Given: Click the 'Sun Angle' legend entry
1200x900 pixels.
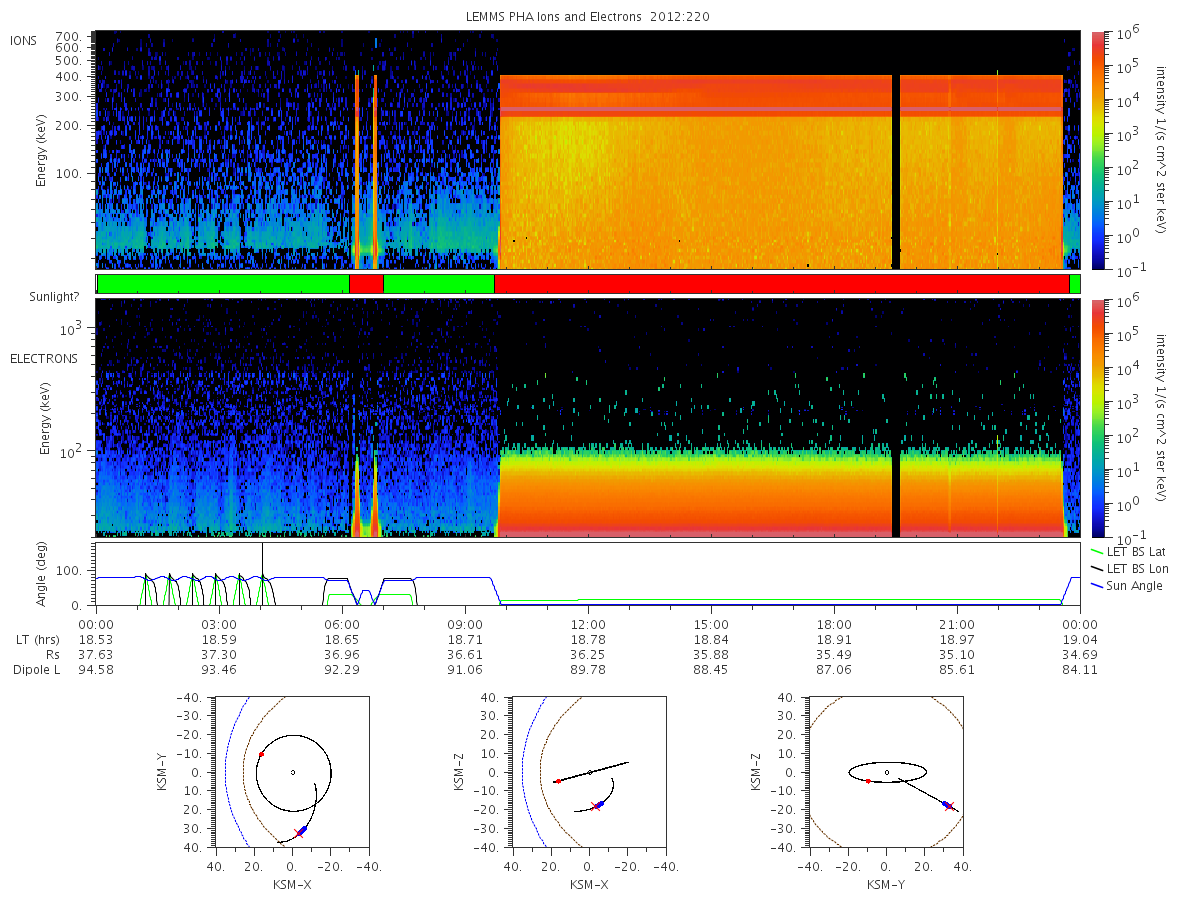Looking at the screenshot, I should click(x=1127, y=585).
